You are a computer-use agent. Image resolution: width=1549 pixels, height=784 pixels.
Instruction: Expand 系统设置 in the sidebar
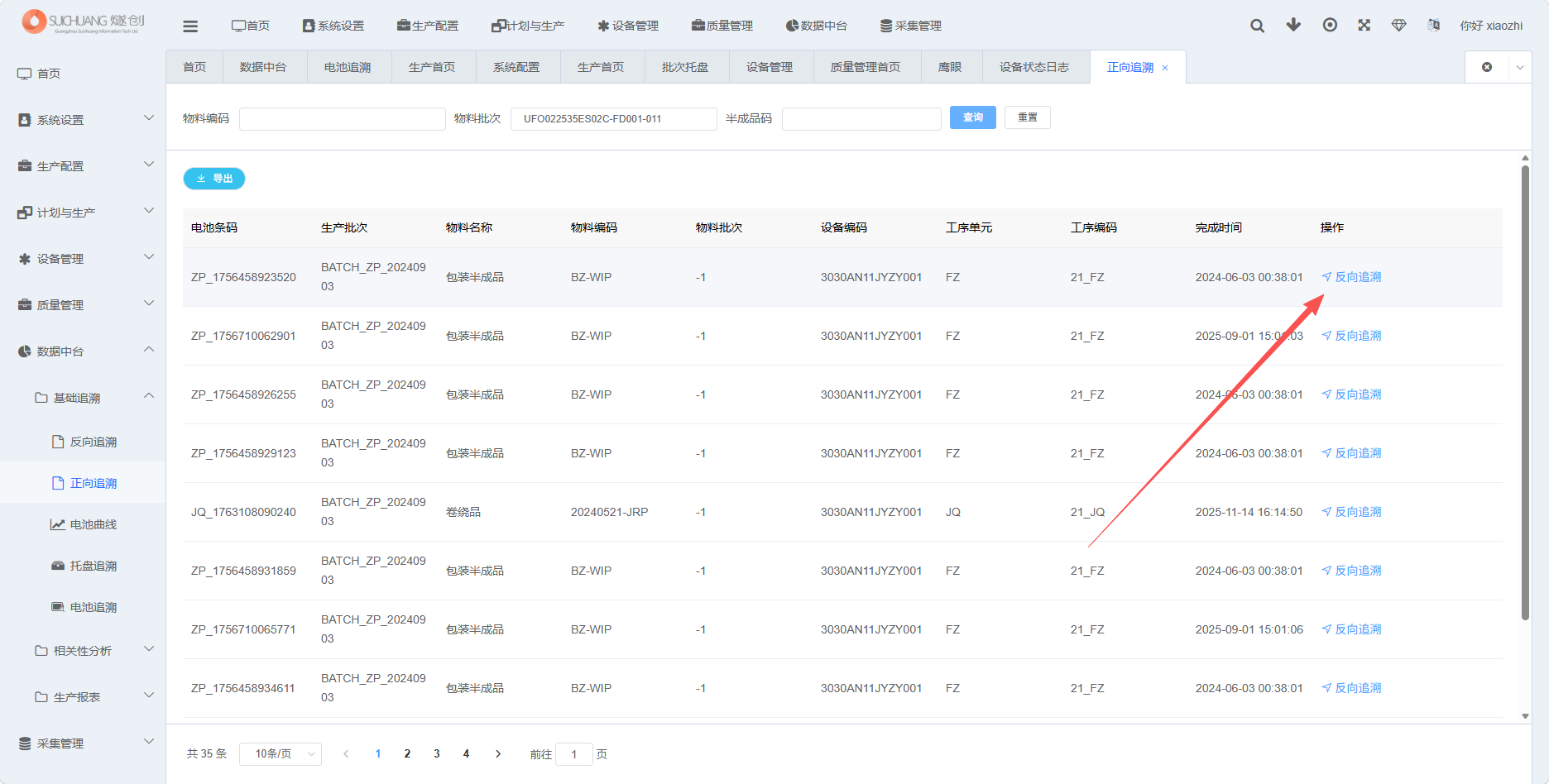point(83,120)
